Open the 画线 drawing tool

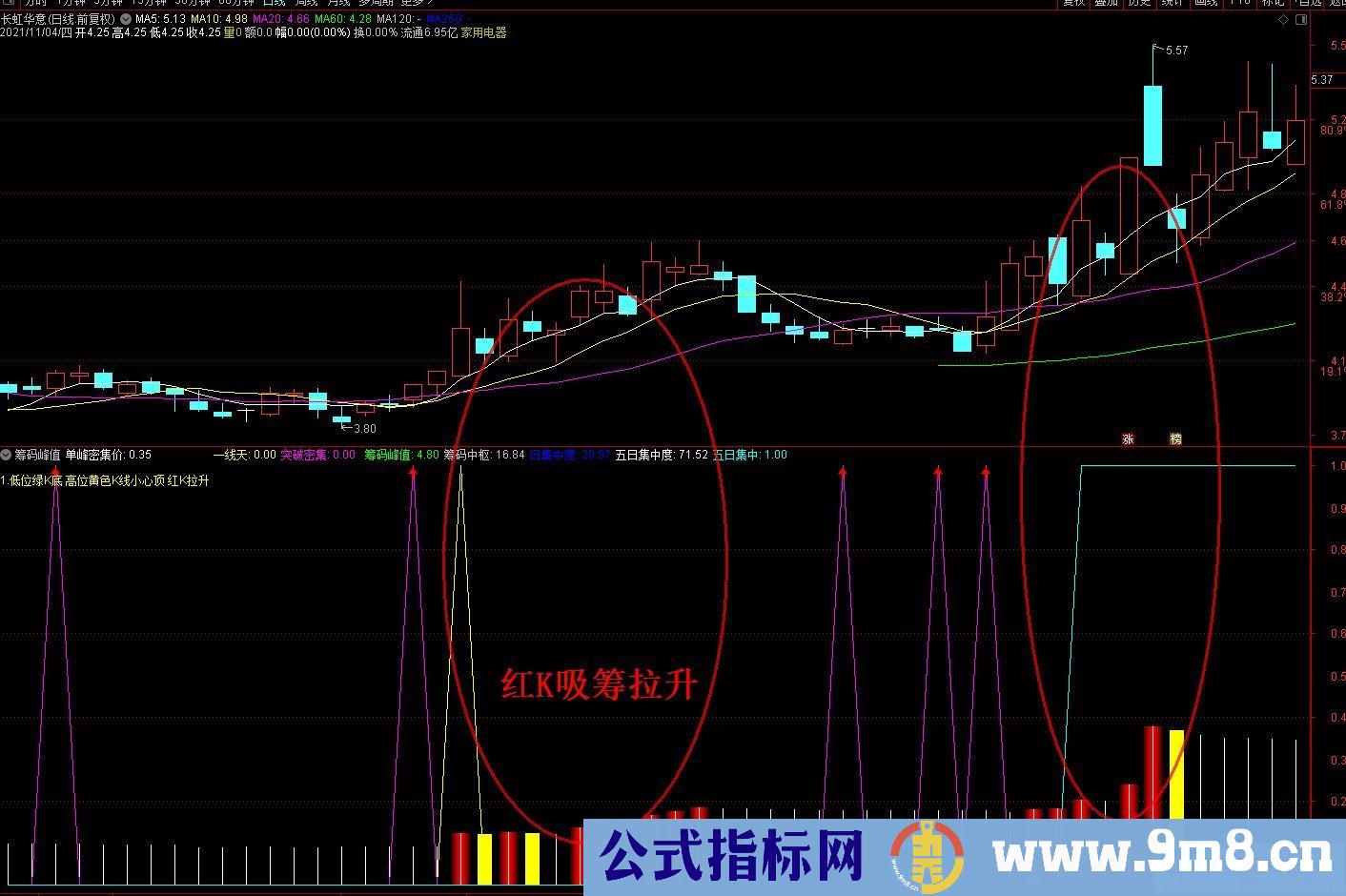click(1205, 5)
